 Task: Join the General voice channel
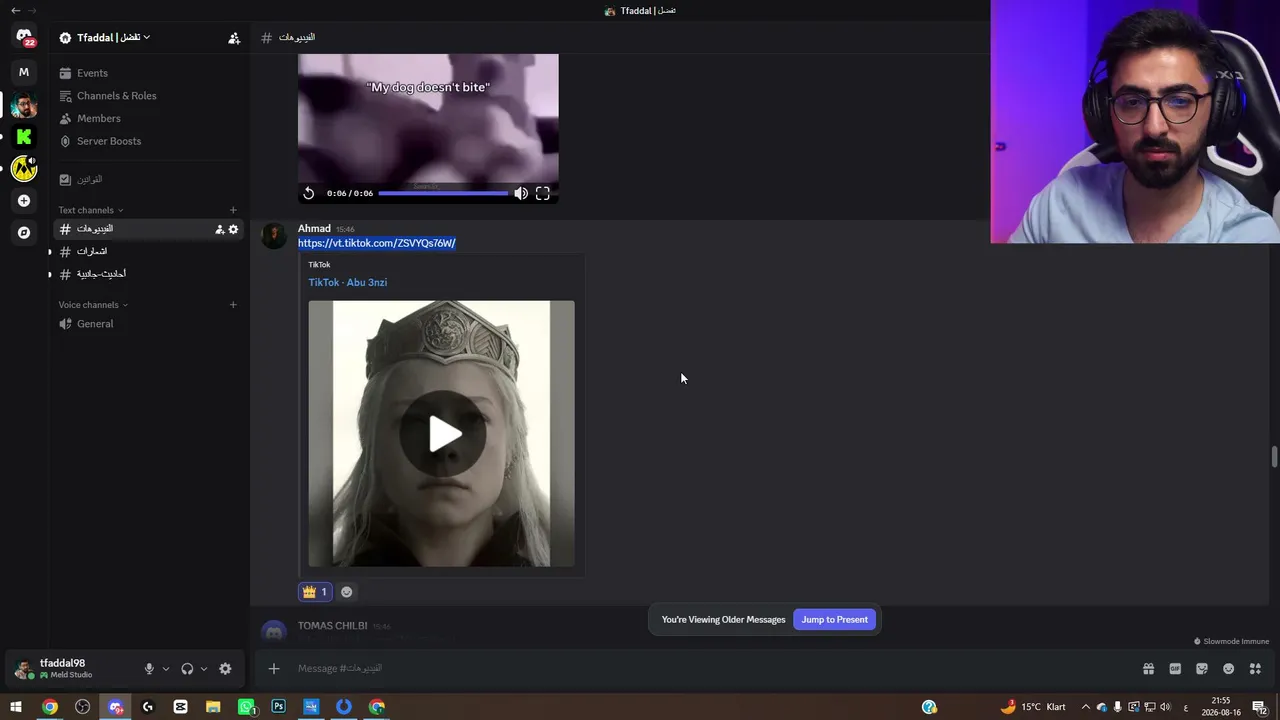point(148,324)
